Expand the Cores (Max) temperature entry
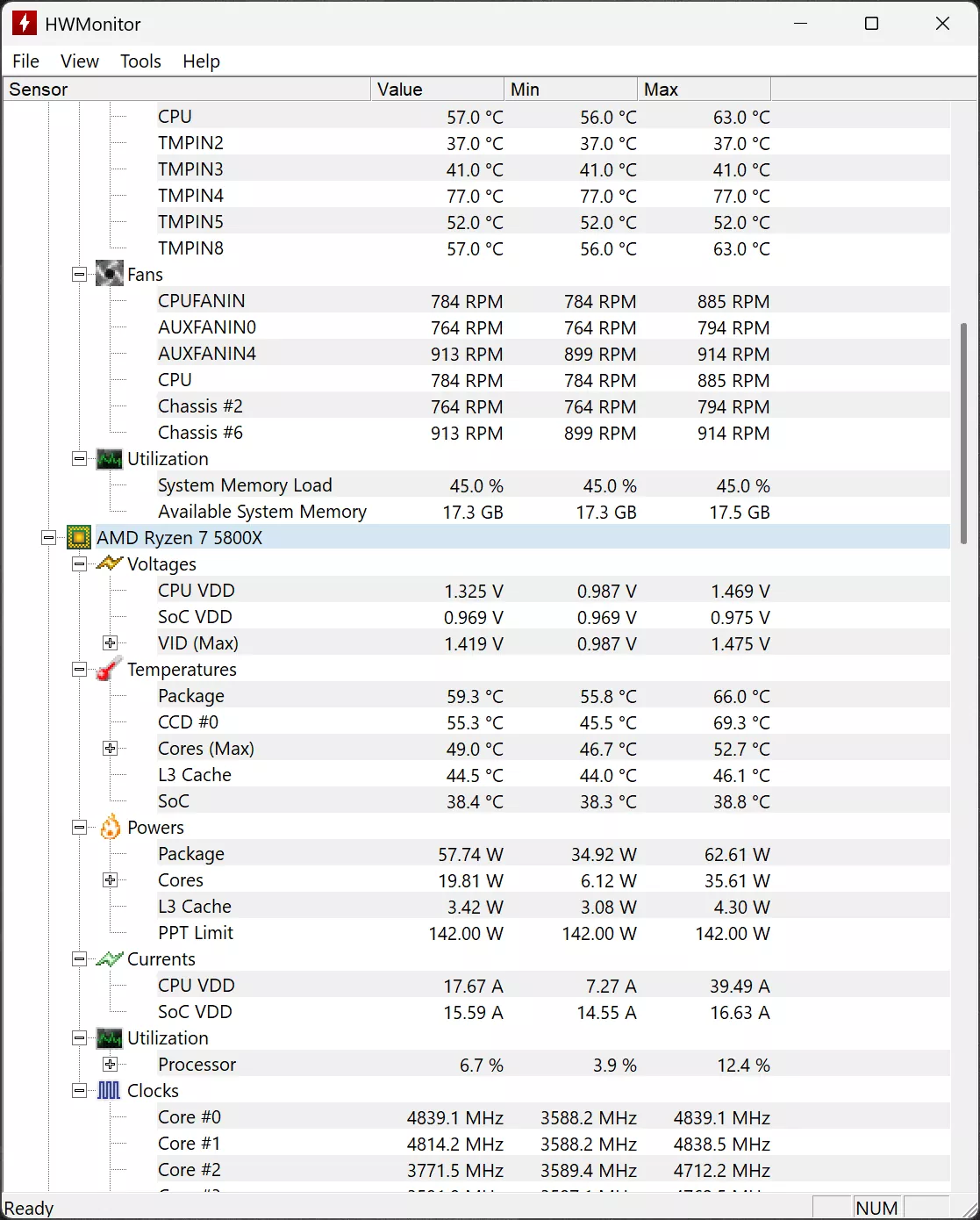 tap(111, 748)
